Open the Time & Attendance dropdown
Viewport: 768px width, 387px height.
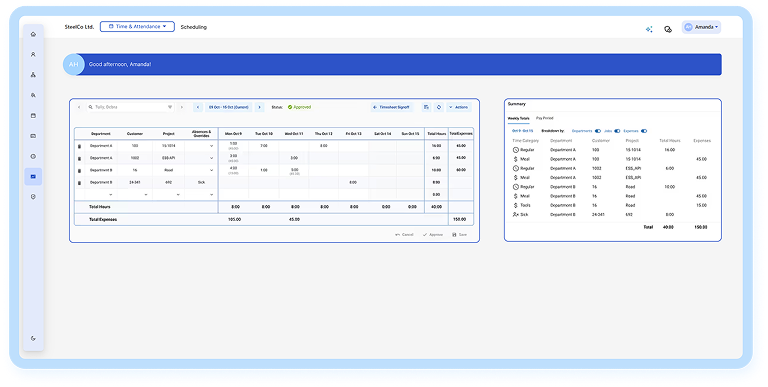(x=137, y=26)
